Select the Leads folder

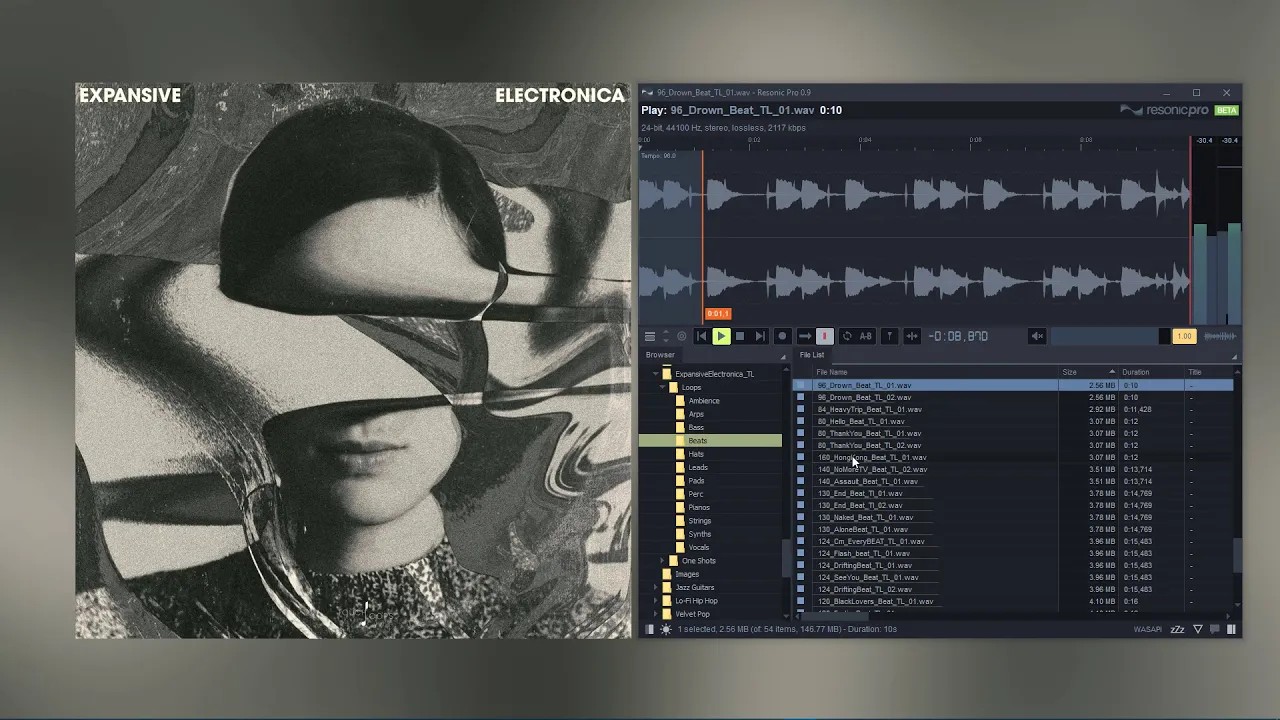[698, 468]
